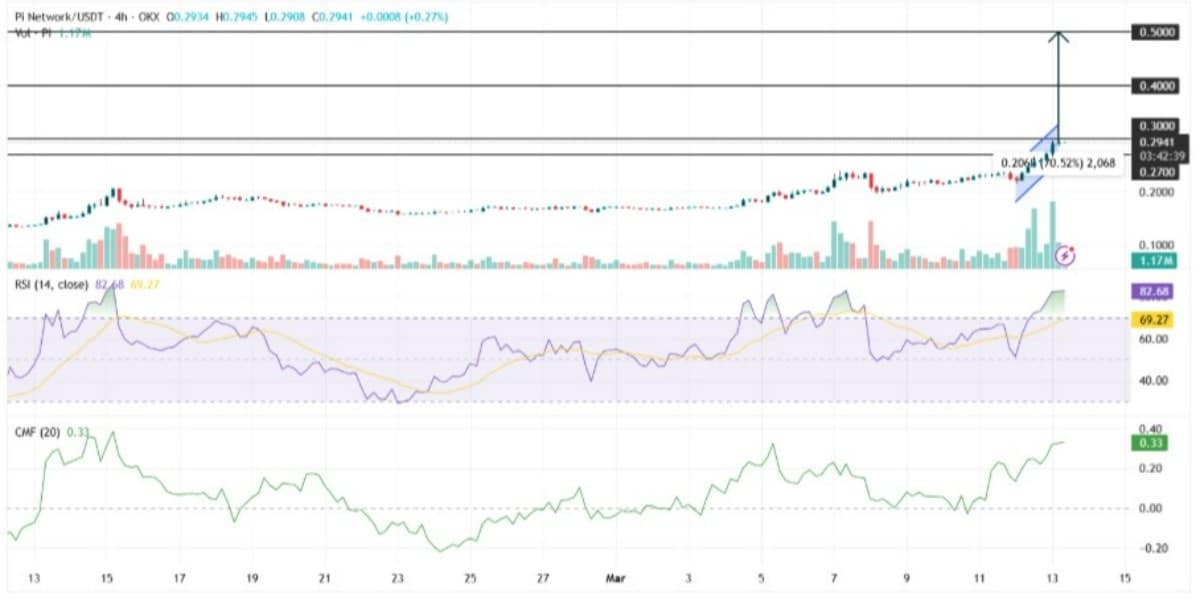Click the RSI (14, close) indicator legend
Viewport: 1200px width, 601px height.
pyautogui.click(x=50, y=285)
